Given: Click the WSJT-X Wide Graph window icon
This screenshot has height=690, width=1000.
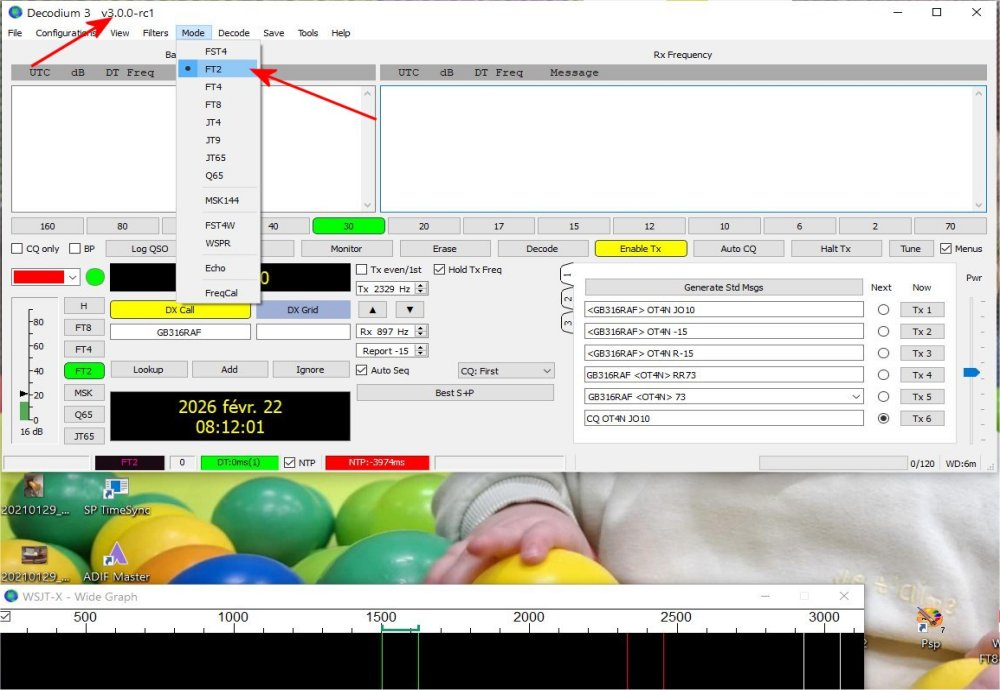Looking at the screenshot, I should pos(12,596).
